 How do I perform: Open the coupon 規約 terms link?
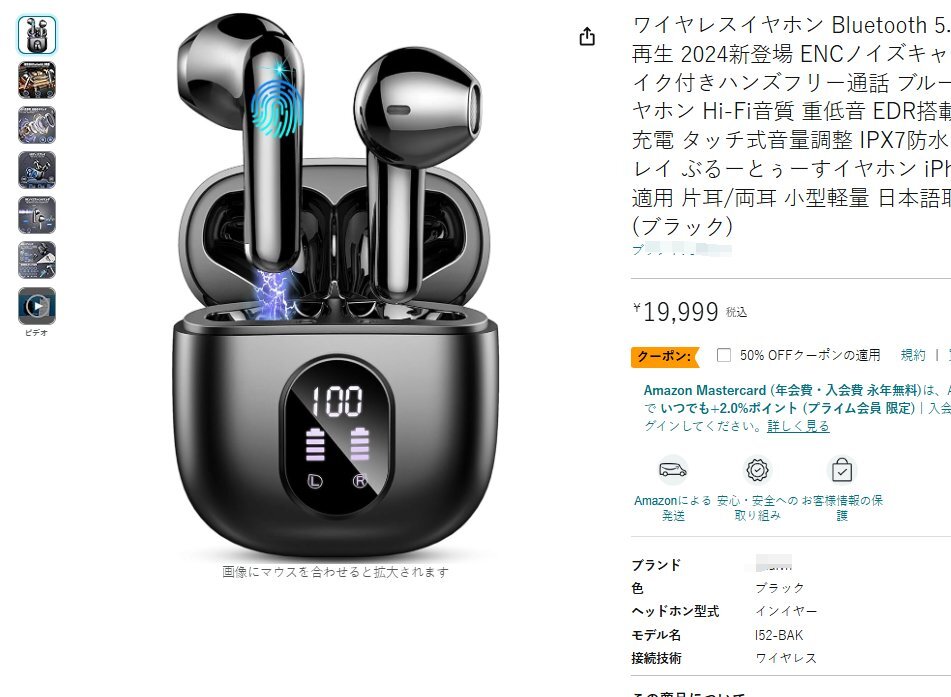coord(913,355)
